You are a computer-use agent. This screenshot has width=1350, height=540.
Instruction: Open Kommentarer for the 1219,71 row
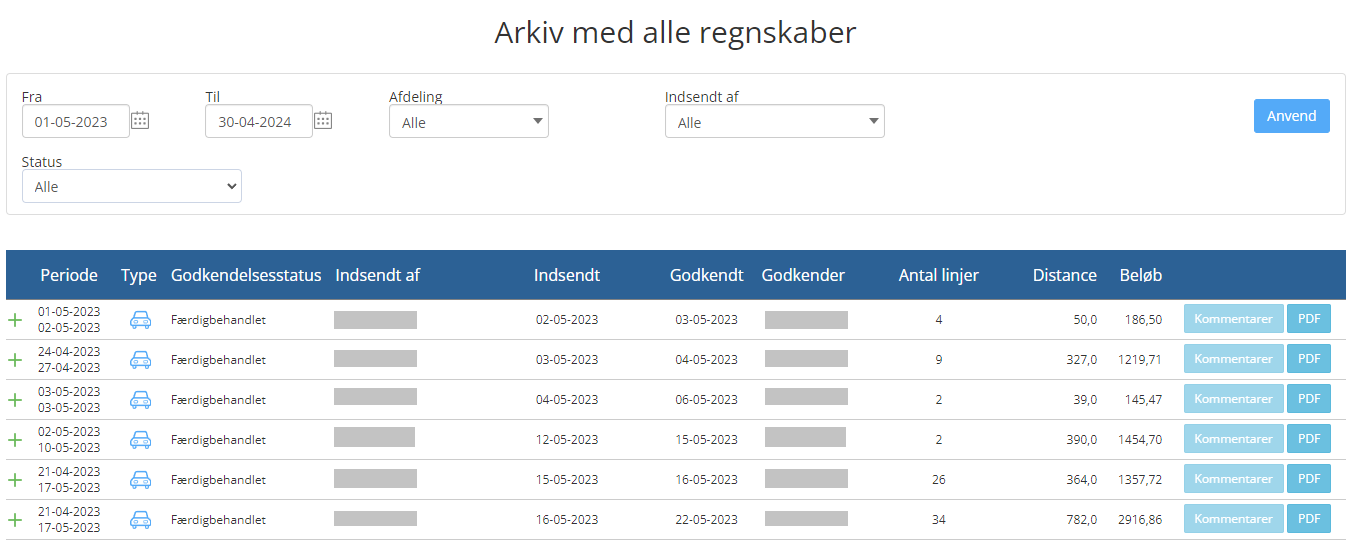coord(1234,359)
